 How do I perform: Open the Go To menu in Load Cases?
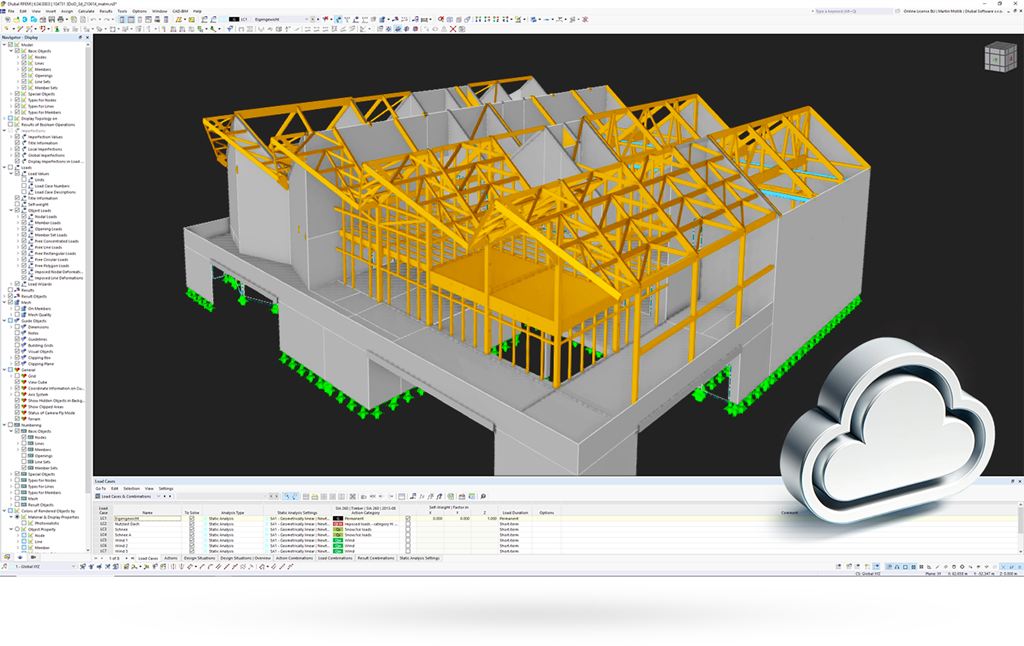[101, 489]
